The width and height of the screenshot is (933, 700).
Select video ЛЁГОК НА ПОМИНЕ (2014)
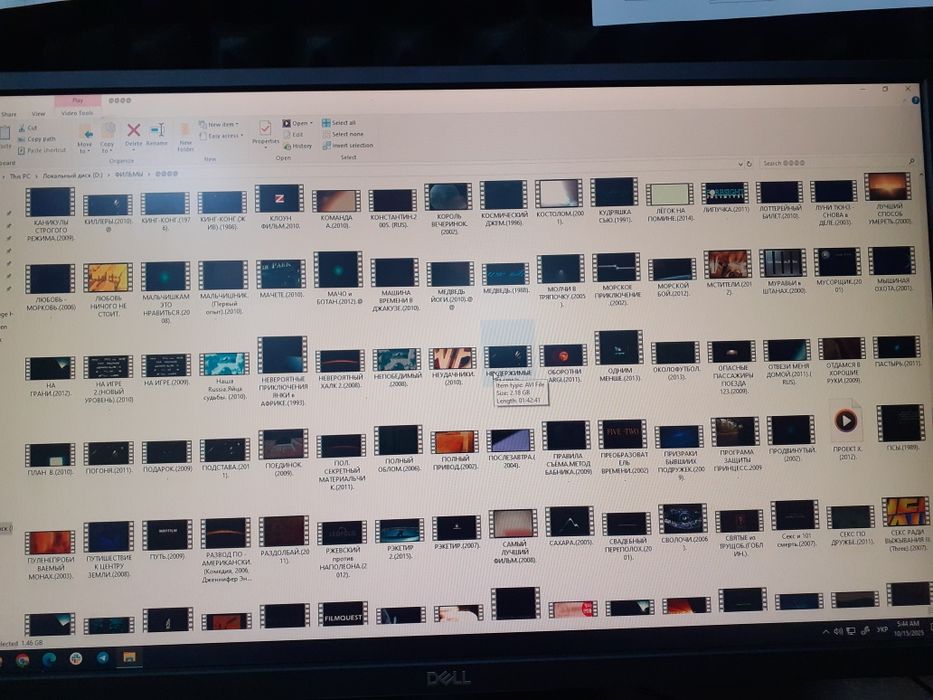[x=671, y=203]
